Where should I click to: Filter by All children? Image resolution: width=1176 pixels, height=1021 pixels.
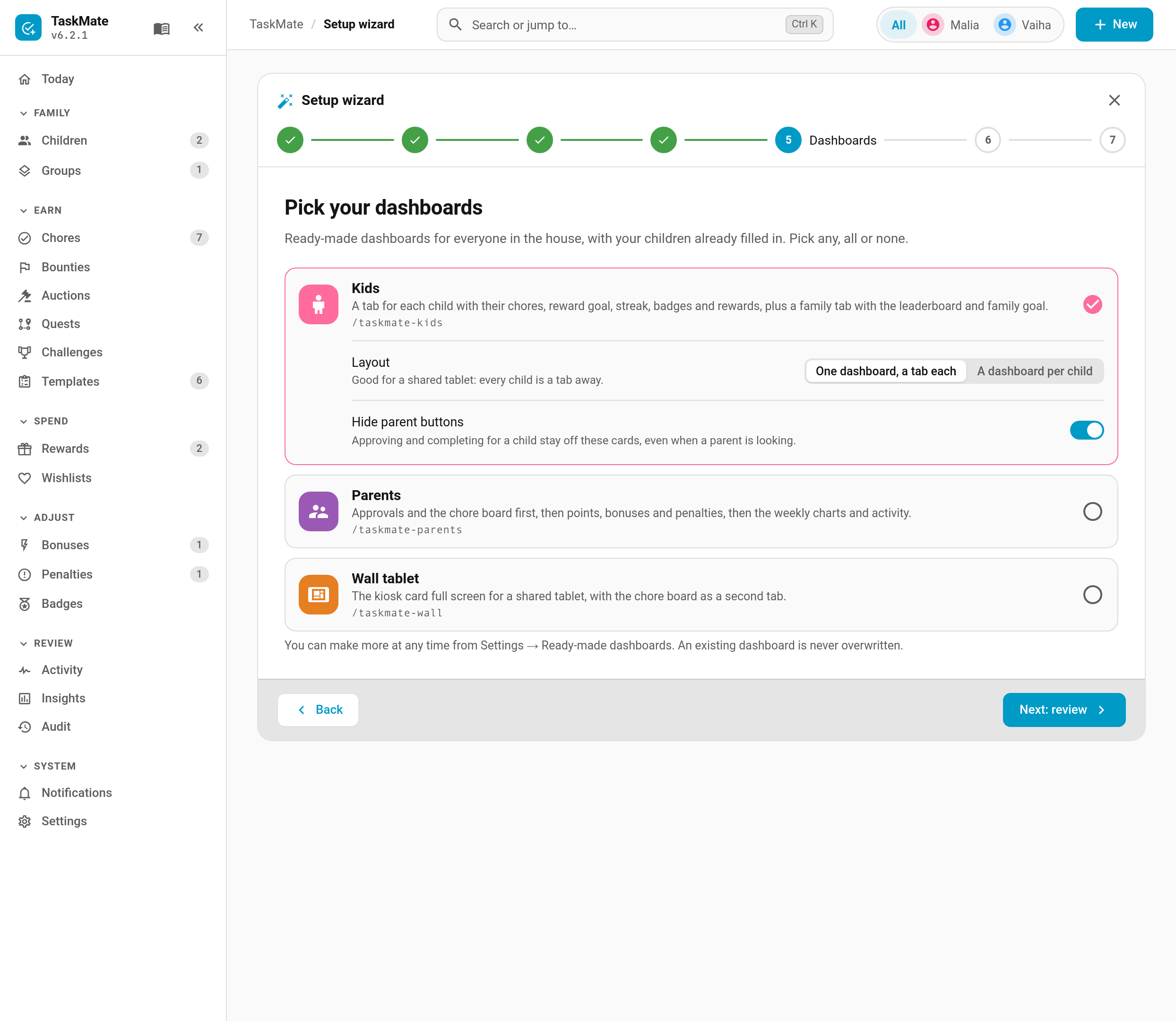click(x=898, y=25)
